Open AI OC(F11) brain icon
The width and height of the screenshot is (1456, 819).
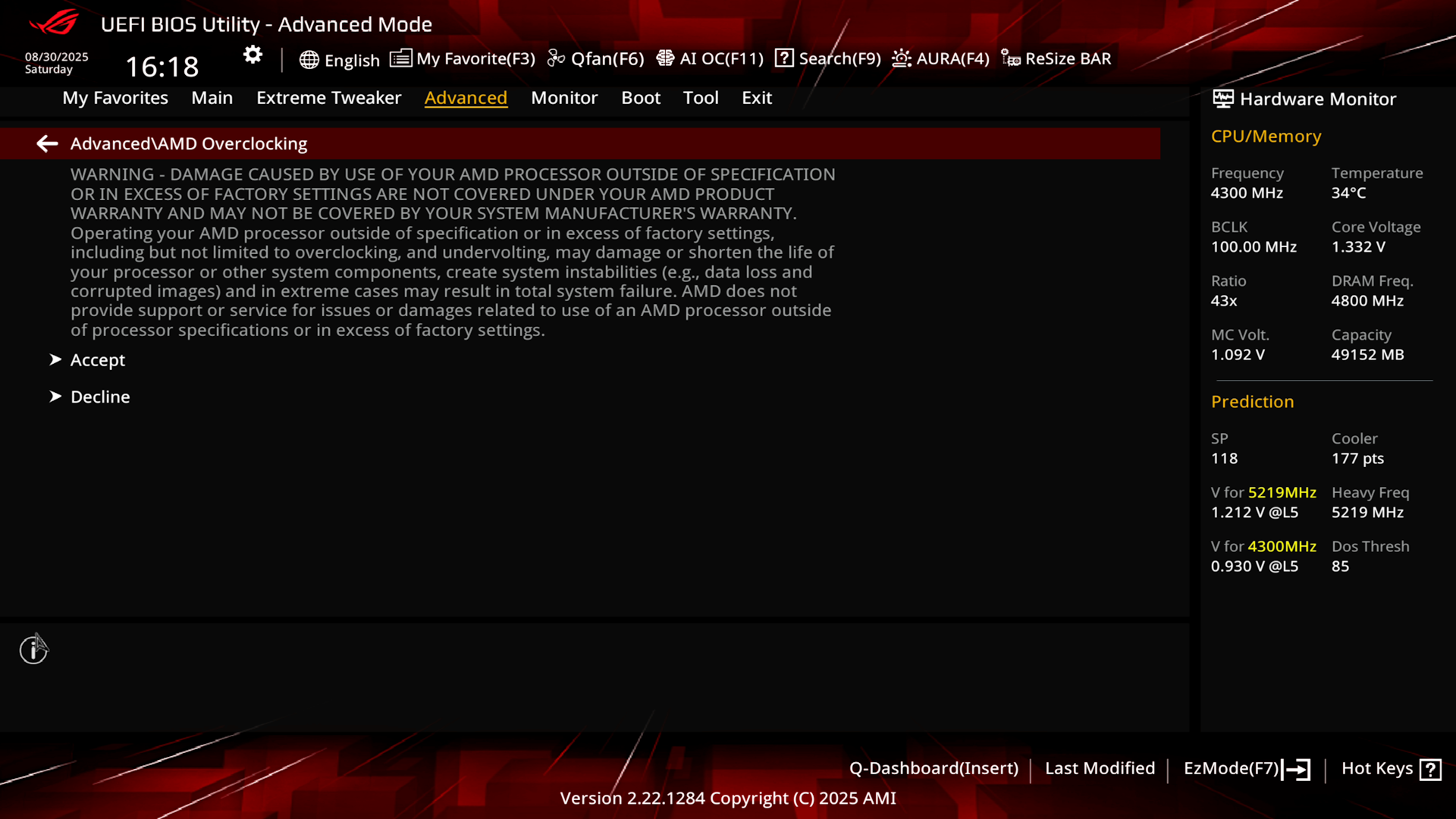tap(665, 58)
